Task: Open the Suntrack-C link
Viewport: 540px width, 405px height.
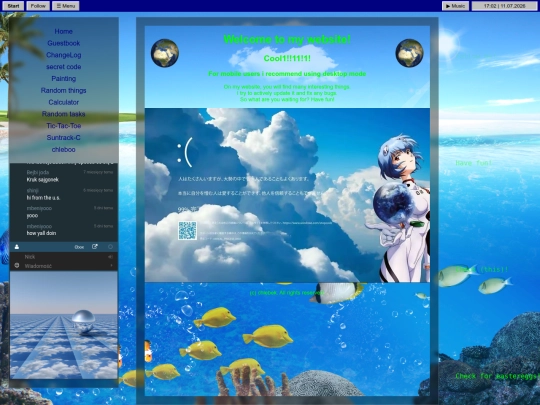Action: (63, 138)
